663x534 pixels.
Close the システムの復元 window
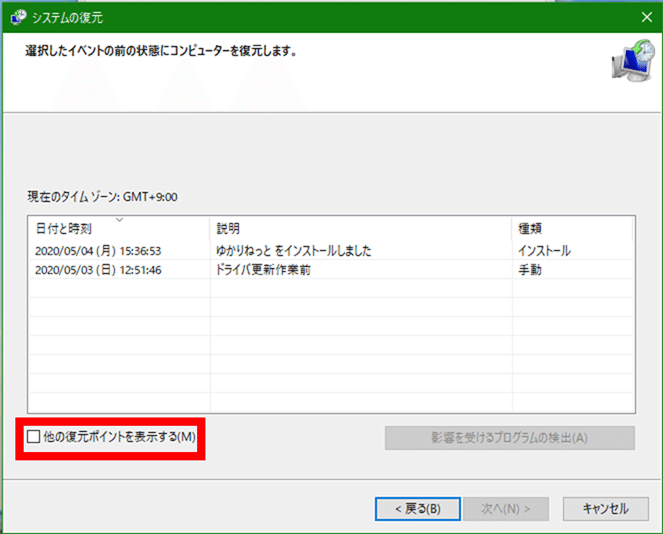[x=647, y=17]
